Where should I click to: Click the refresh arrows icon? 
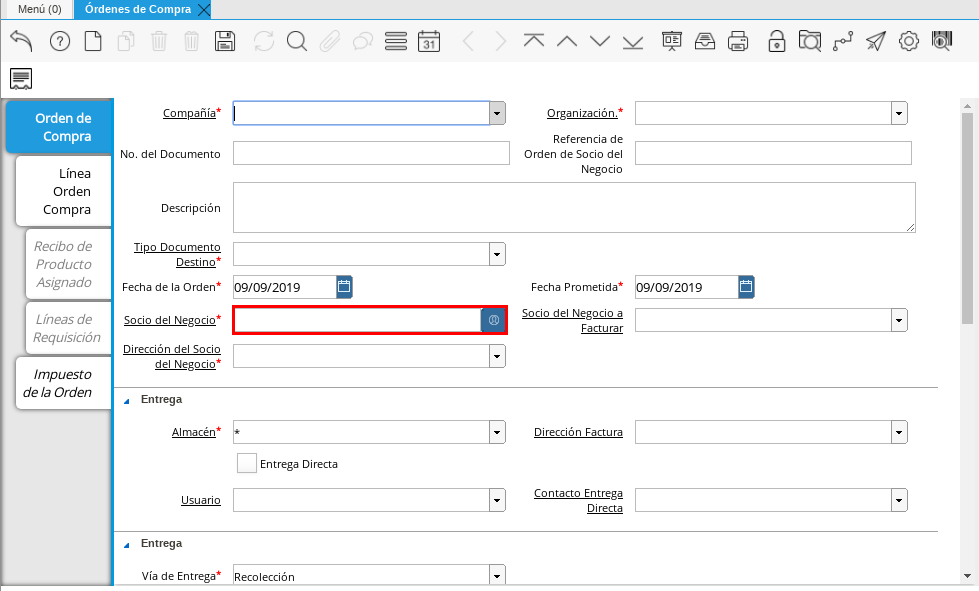click(x=264, y=42)
